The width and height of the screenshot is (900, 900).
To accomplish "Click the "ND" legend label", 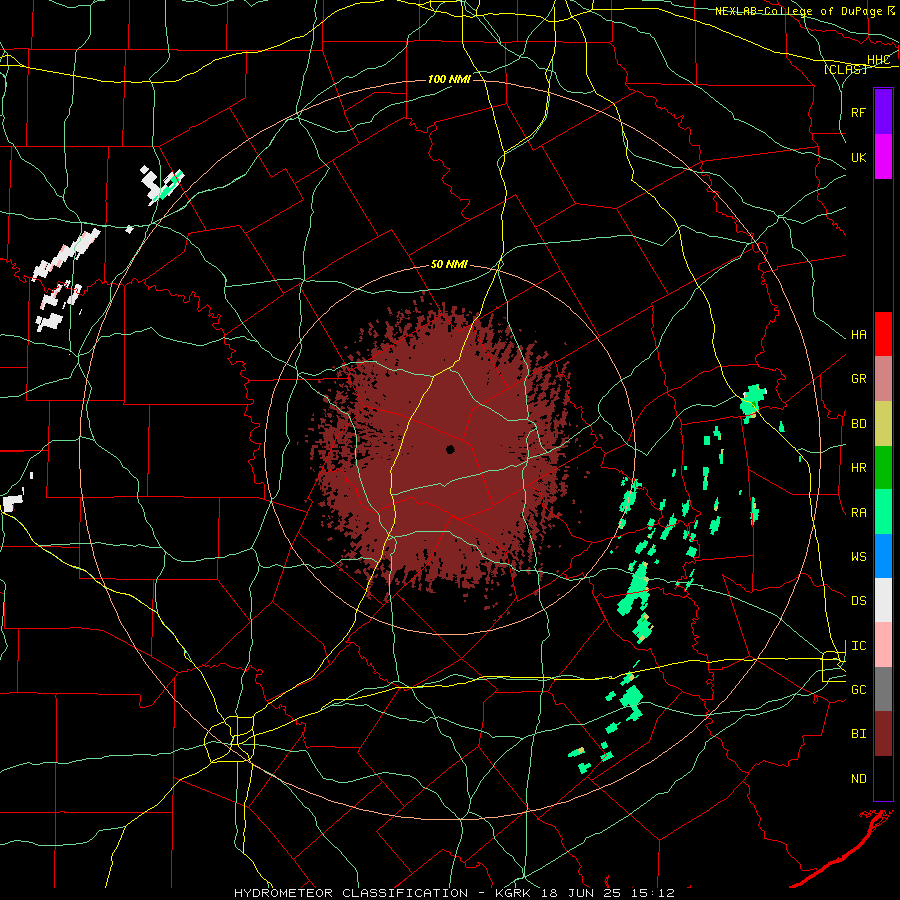I will [x=858, y=779].
